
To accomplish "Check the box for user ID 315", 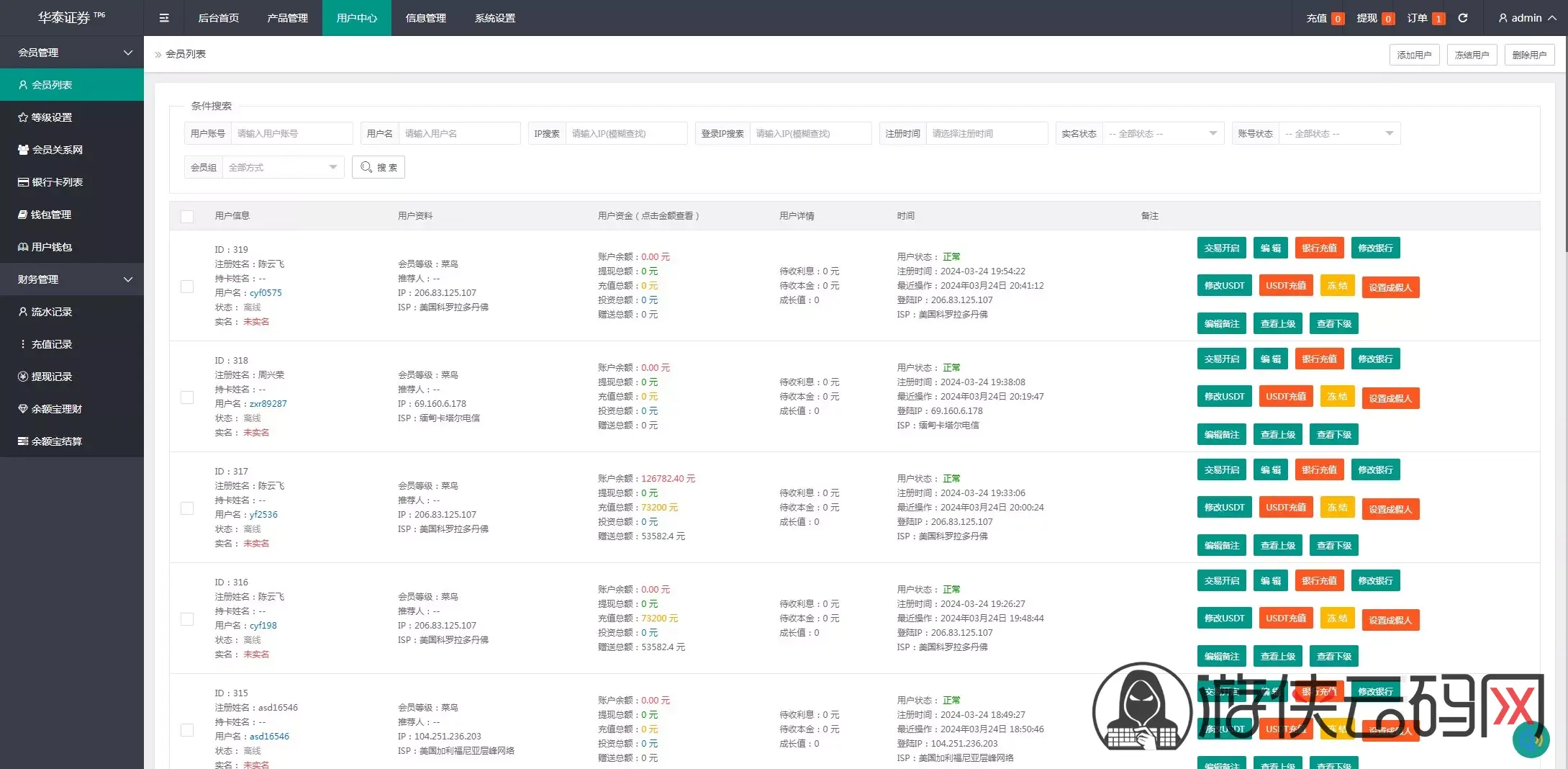I will click(187, 730).
